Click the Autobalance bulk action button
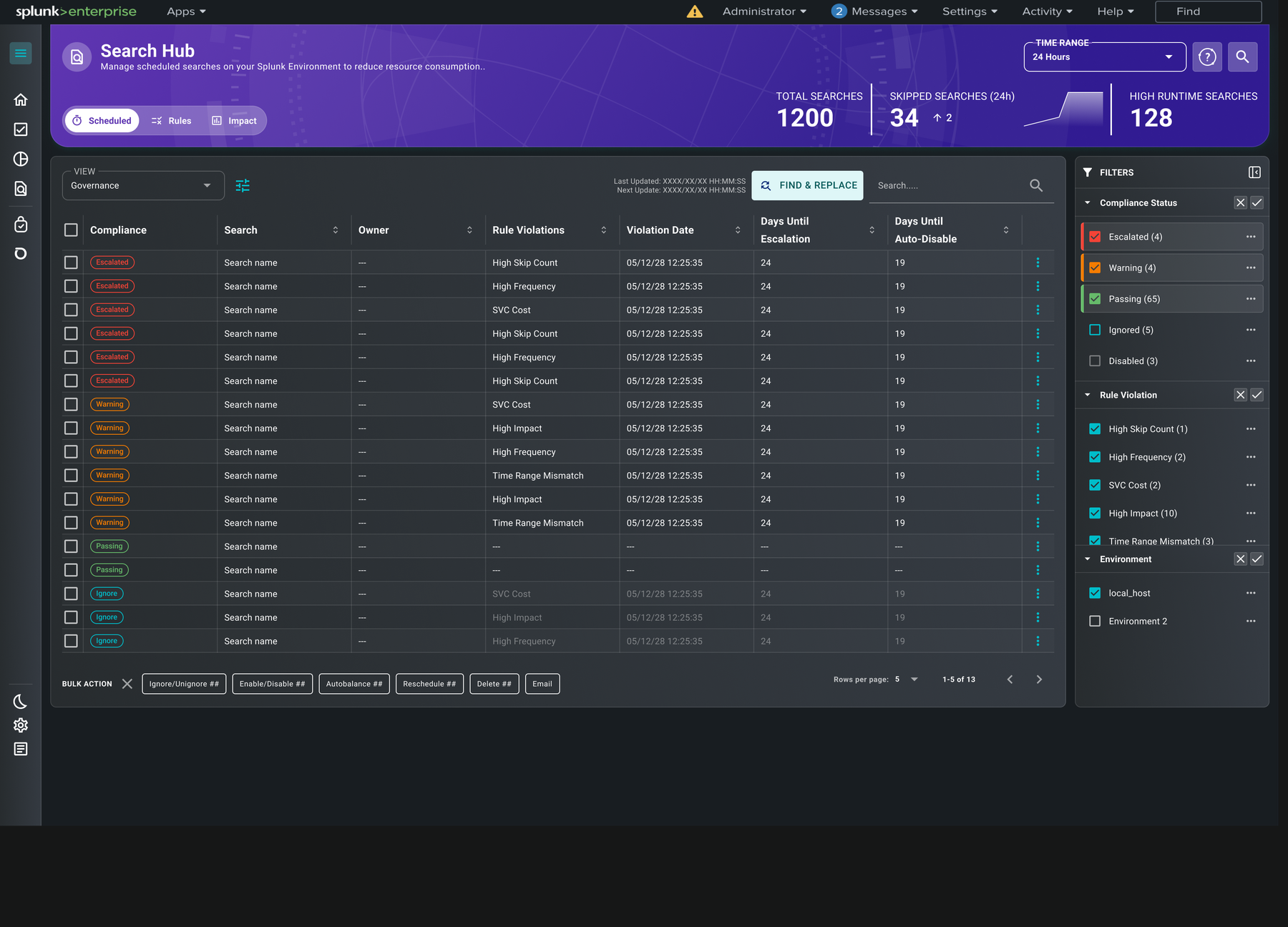 pos(354,684)
